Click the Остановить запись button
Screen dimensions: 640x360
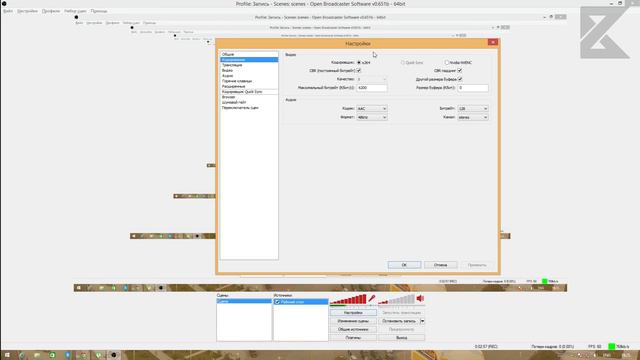click(399, 321)
